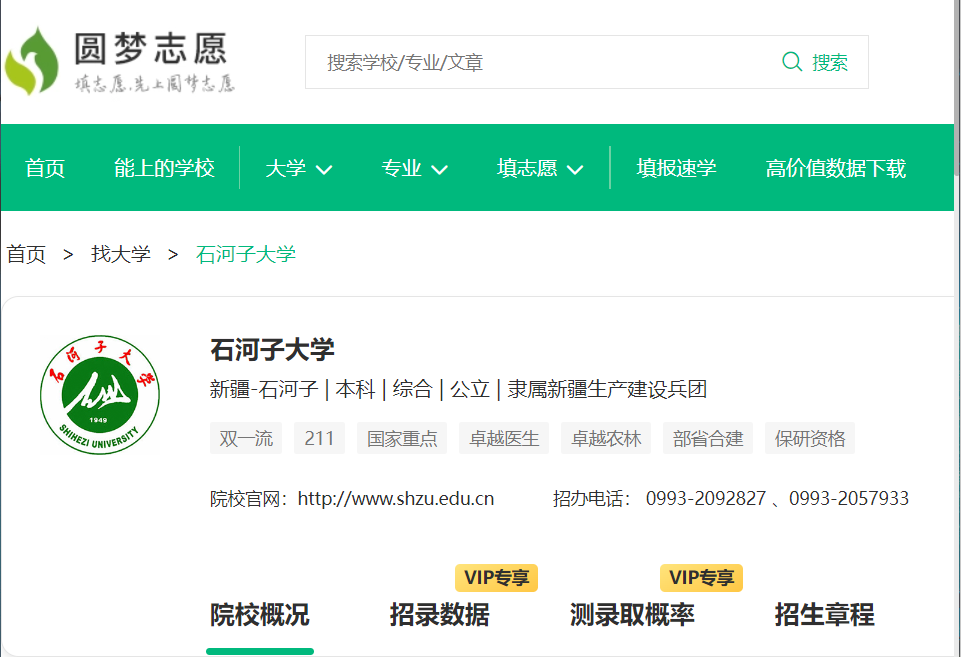
Task: Click the 卓越农林 tag
Action: point(606,438)
